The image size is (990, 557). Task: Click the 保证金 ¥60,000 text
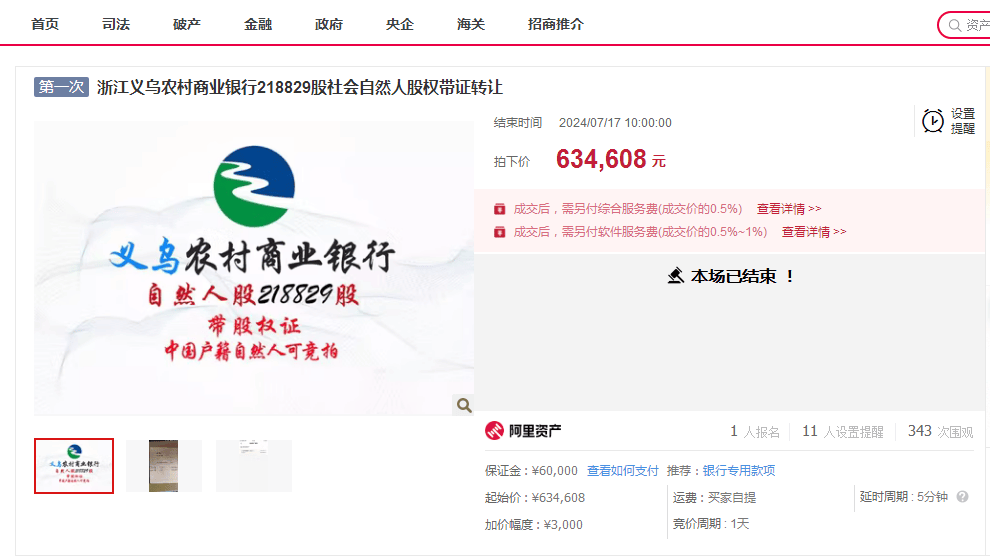tap(531, 470)
